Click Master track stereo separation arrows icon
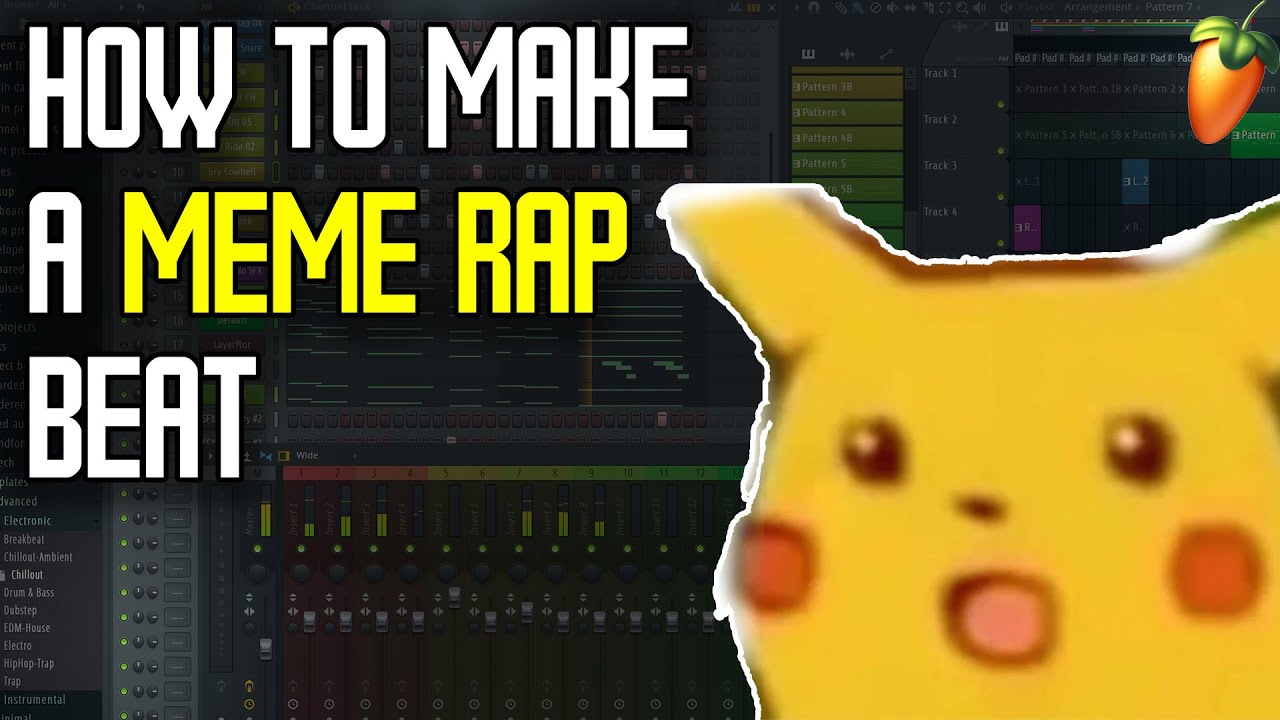1280x720 pixels. (x=249, y=609)
